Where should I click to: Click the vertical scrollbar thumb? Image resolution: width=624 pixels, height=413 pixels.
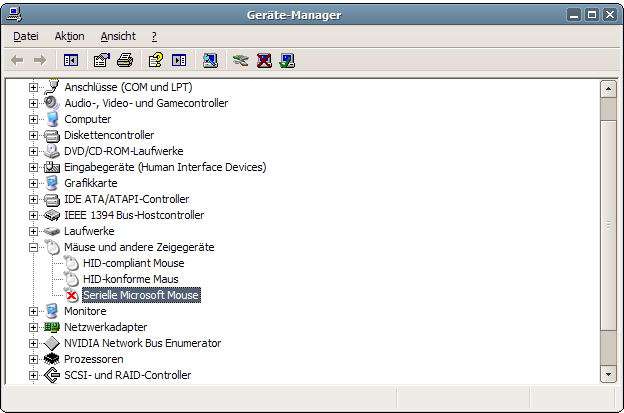click(x=608, y=225)
